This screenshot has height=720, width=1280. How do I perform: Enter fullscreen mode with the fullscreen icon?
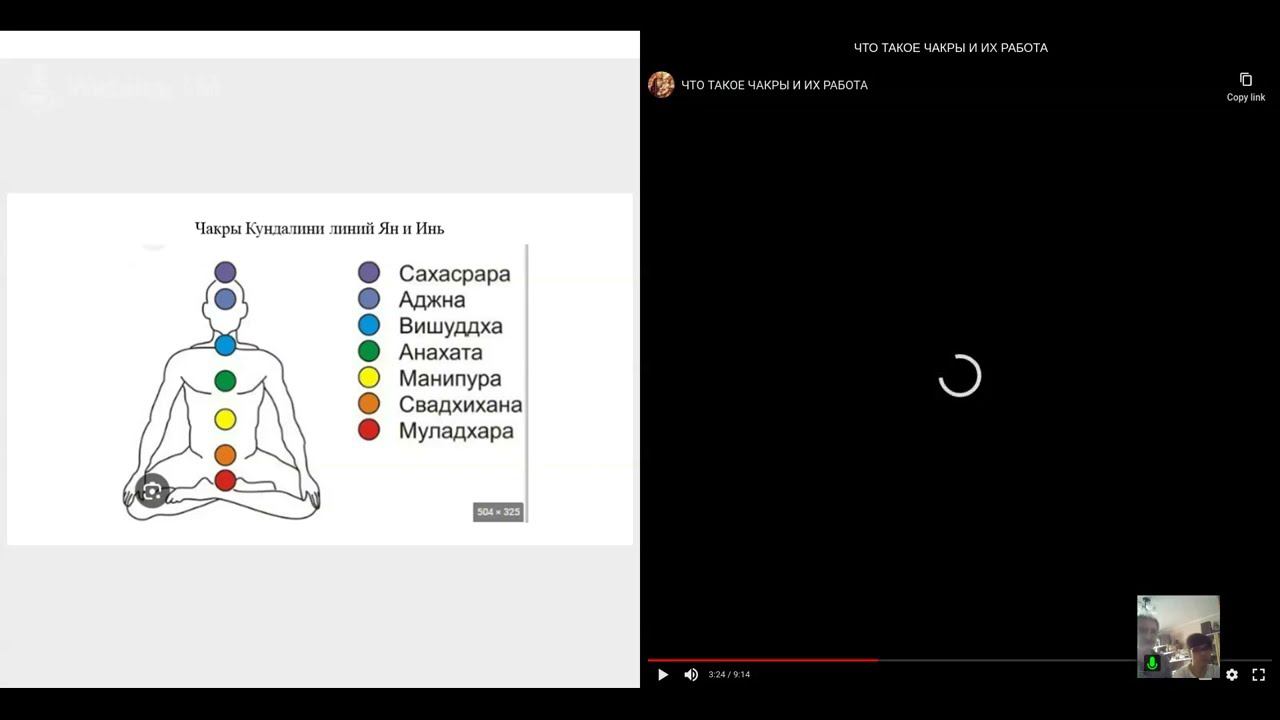(x=1259, y=675)
